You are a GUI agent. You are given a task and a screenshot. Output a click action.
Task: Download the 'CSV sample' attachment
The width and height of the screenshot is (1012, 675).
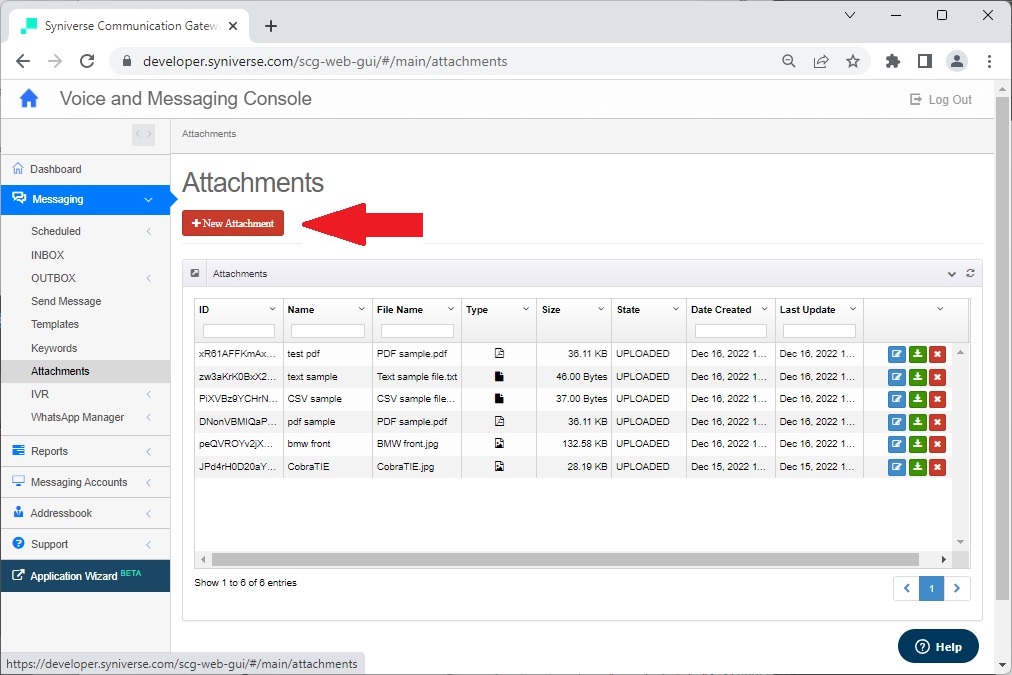point(917,399)
